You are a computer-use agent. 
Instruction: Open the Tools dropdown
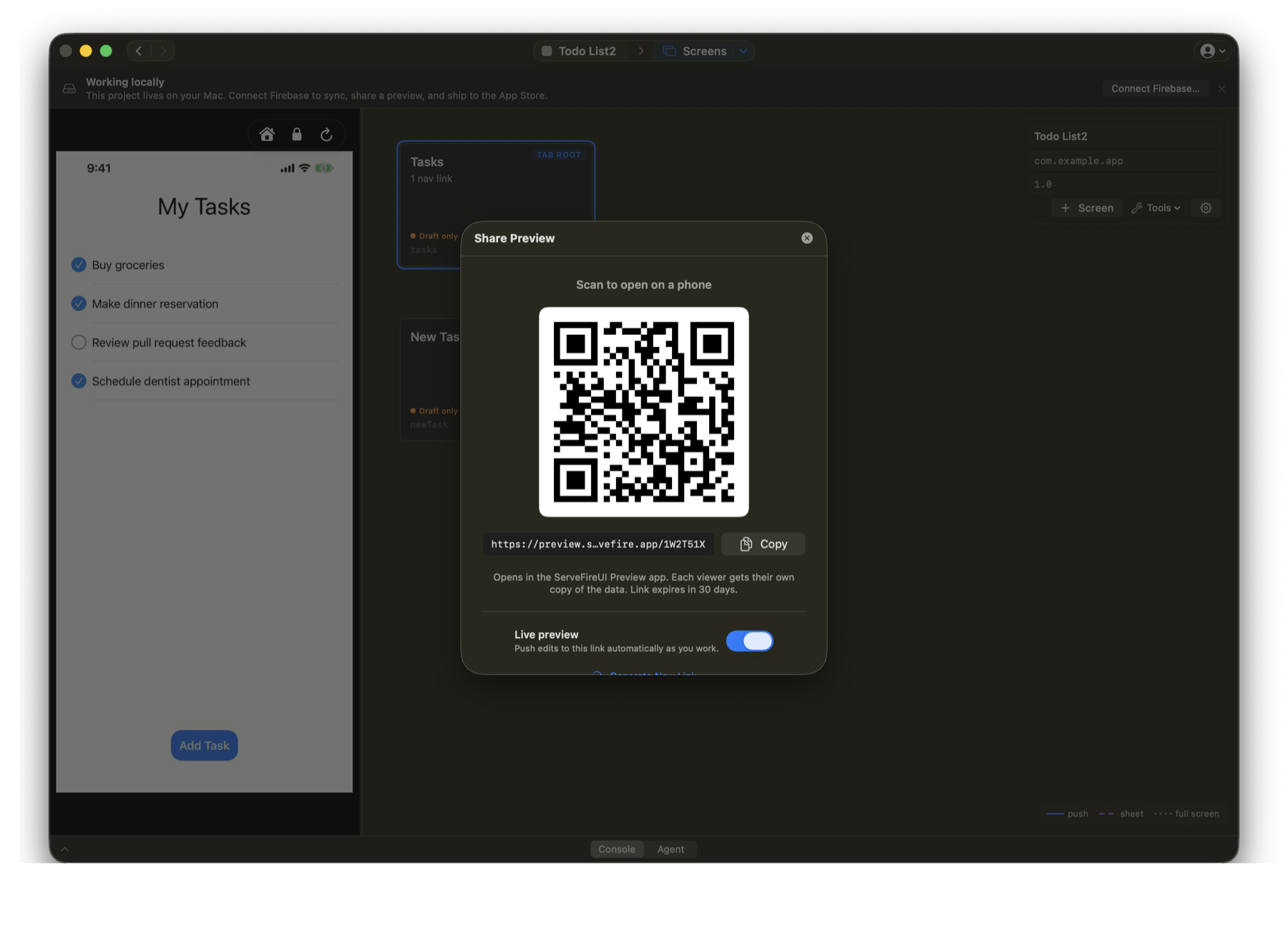click(x=1156, y=208)
